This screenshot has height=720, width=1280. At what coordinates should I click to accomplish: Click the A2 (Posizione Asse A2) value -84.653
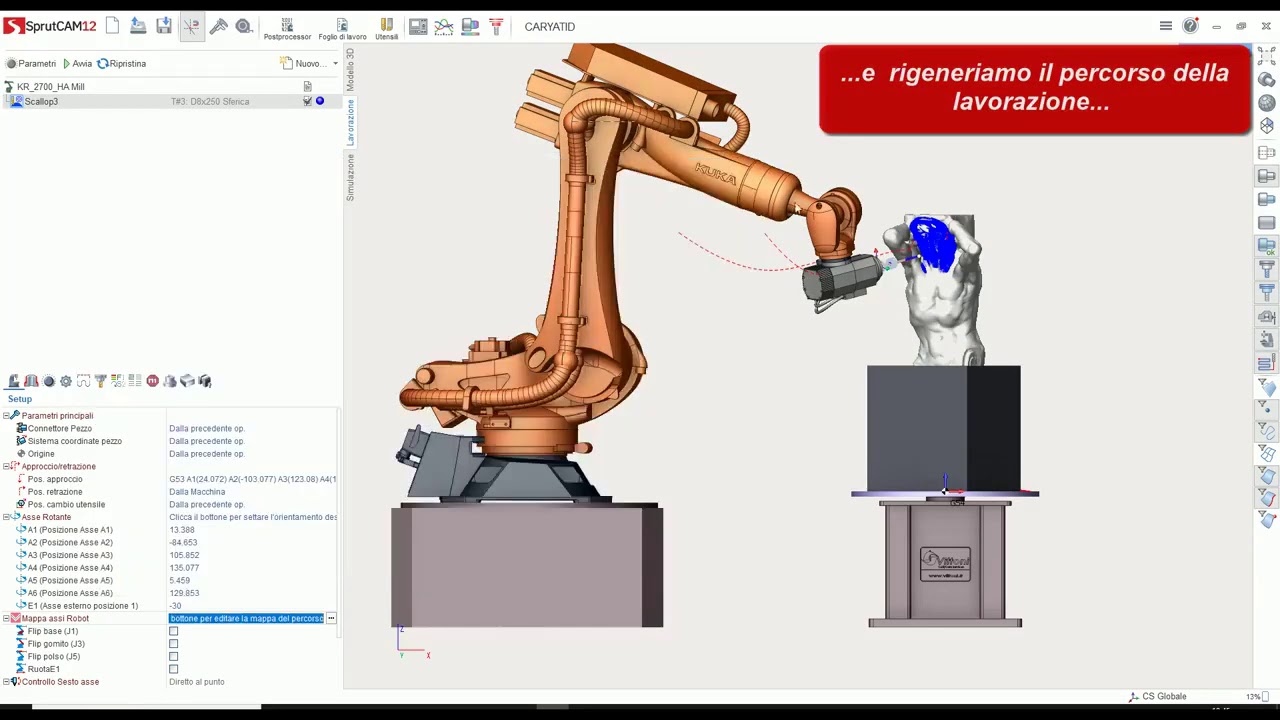pyautogui.click(x=183, y=542)
